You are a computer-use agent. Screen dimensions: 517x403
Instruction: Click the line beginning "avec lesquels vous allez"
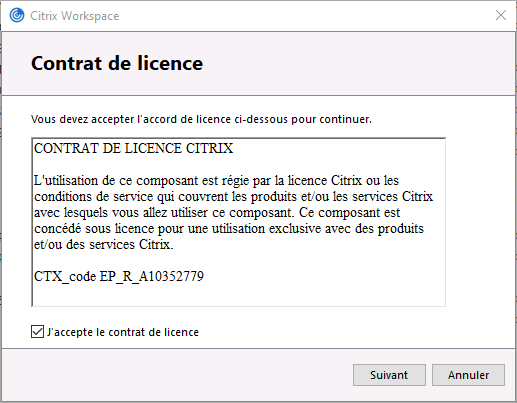pos(217,212)
